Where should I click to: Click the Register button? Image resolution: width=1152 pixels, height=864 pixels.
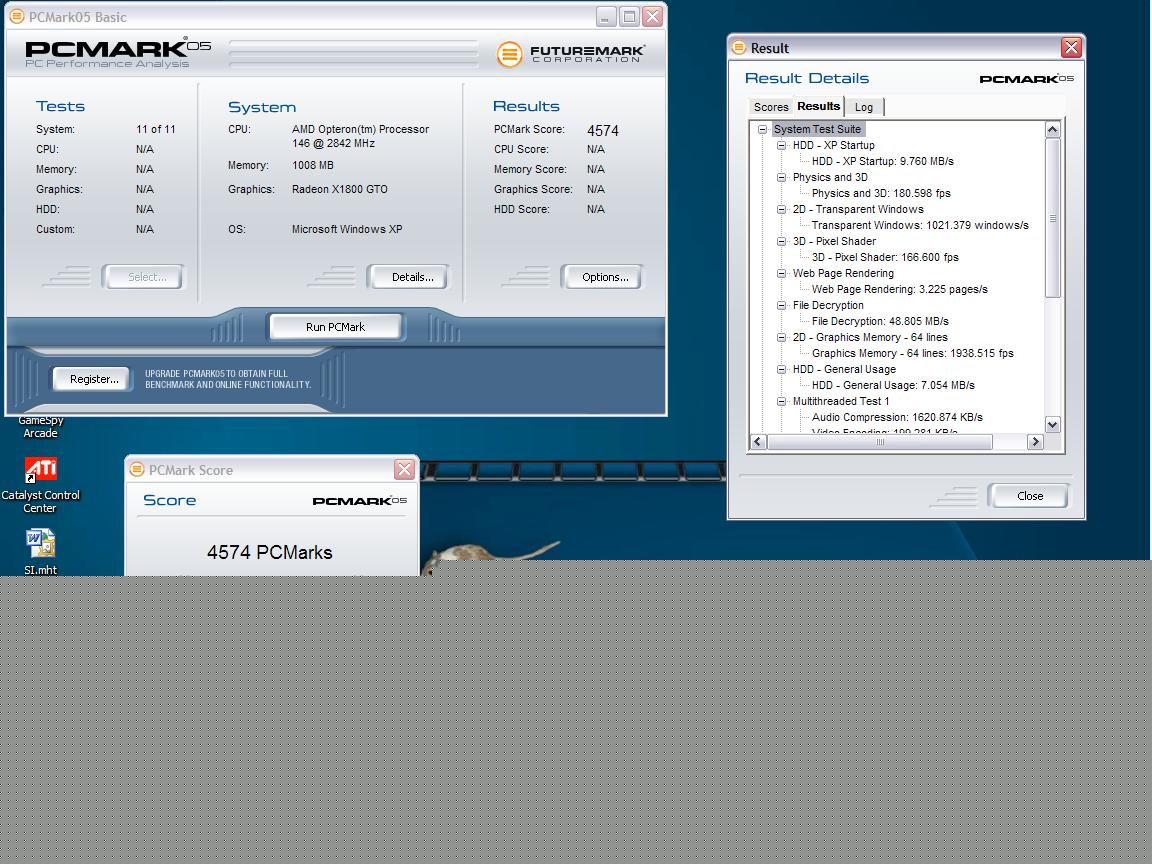coord(92,379)
